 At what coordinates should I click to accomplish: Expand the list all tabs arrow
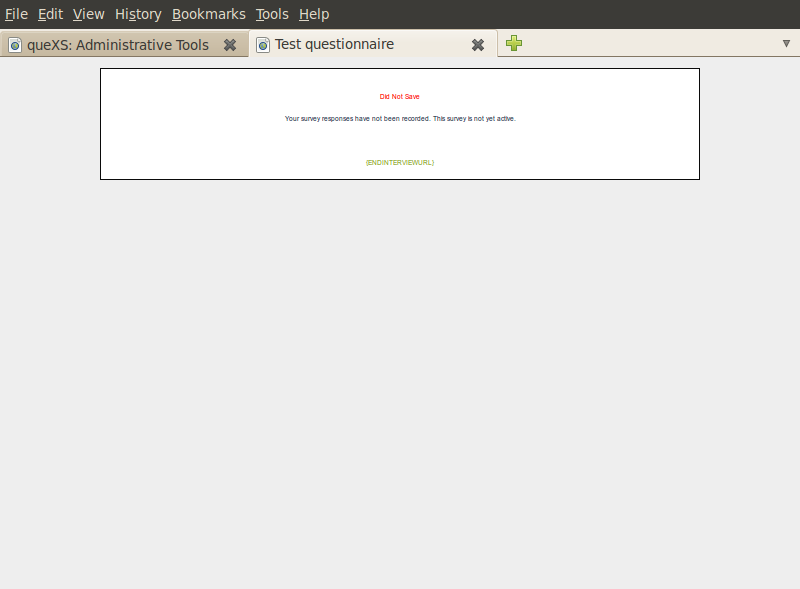coord(786,44)
